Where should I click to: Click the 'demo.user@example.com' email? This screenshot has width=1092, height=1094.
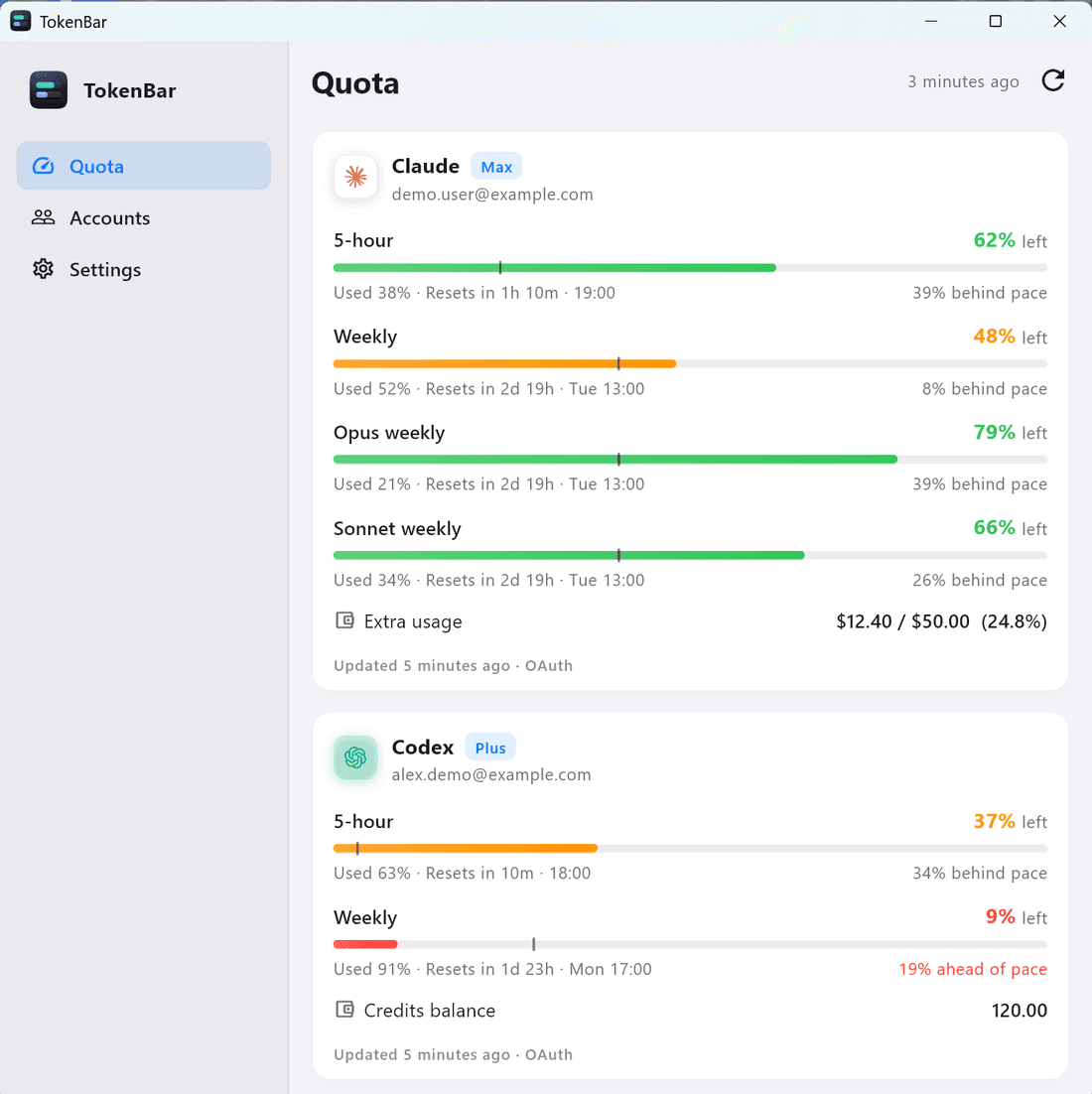pyautogui.click(x=492, y=194)
